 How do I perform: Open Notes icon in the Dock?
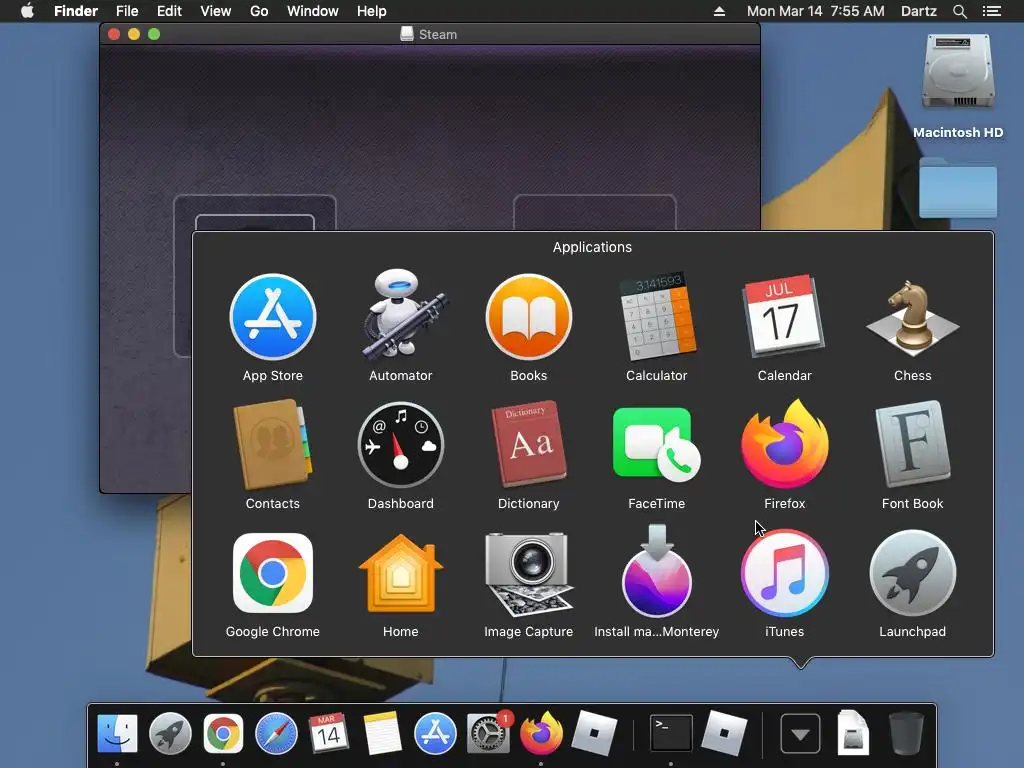pos(382,733)
